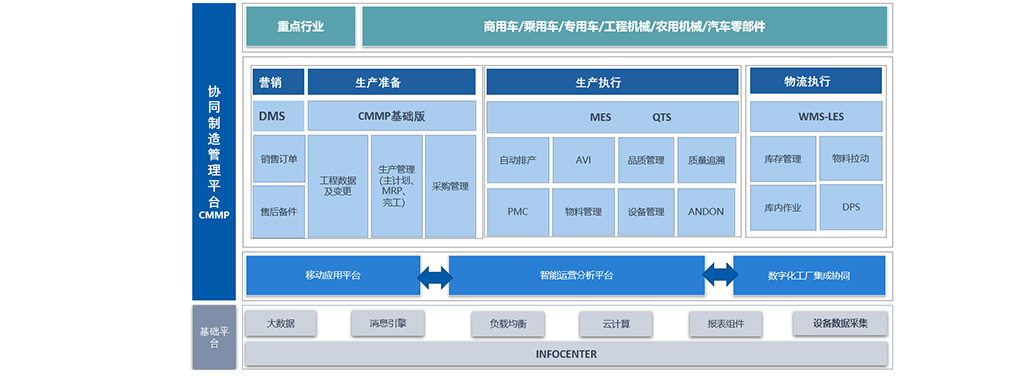
Task: Select the 质量追溯 tile
Action: 706,160
